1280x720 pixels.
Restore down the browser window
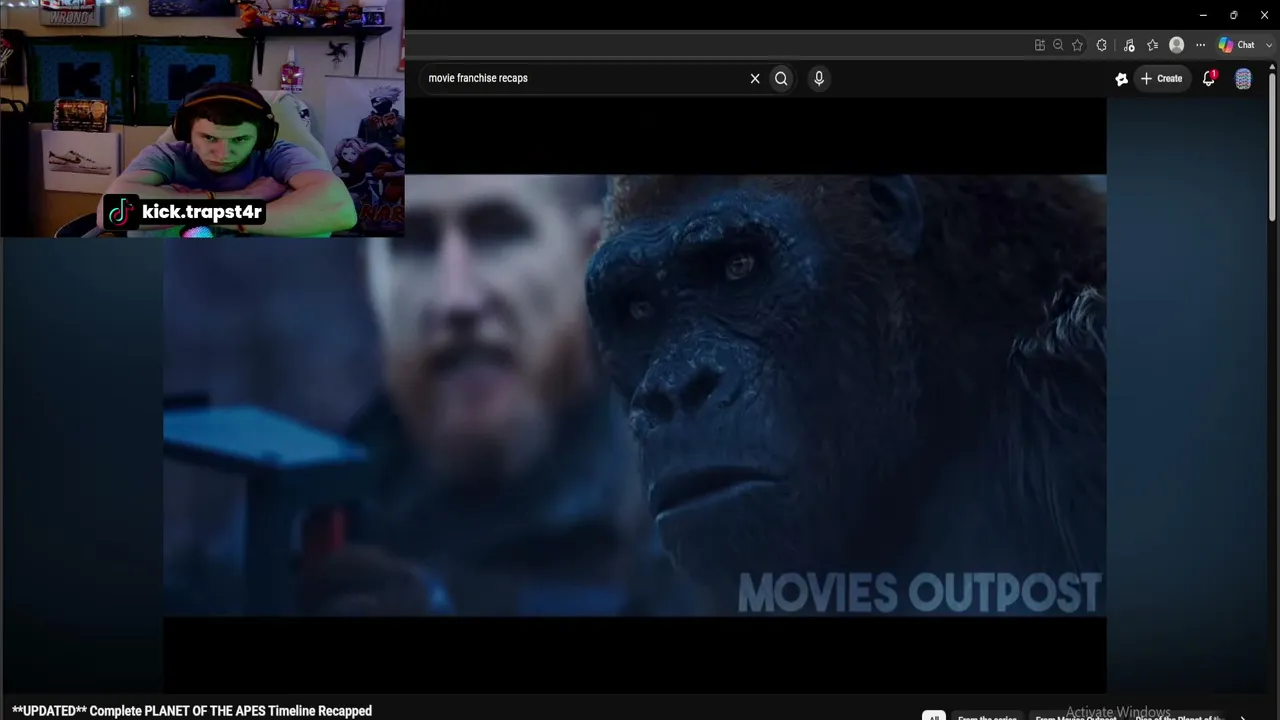click(x=1234, y=15)
